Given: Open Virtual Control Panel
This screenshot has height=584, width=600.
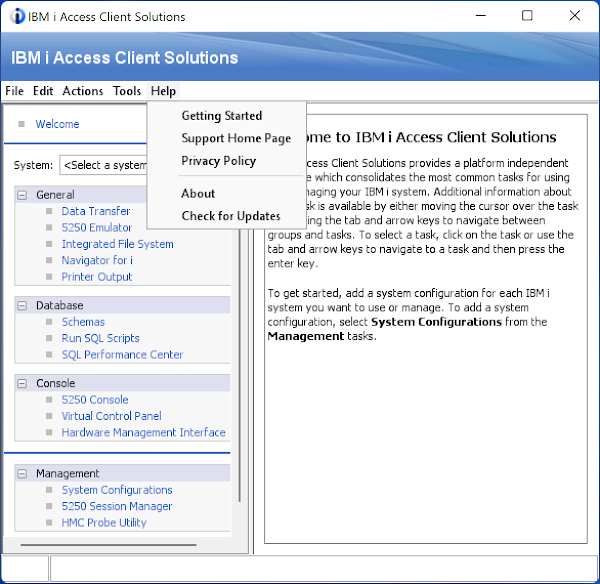Looking at the screenshot, I should (111, 416).
